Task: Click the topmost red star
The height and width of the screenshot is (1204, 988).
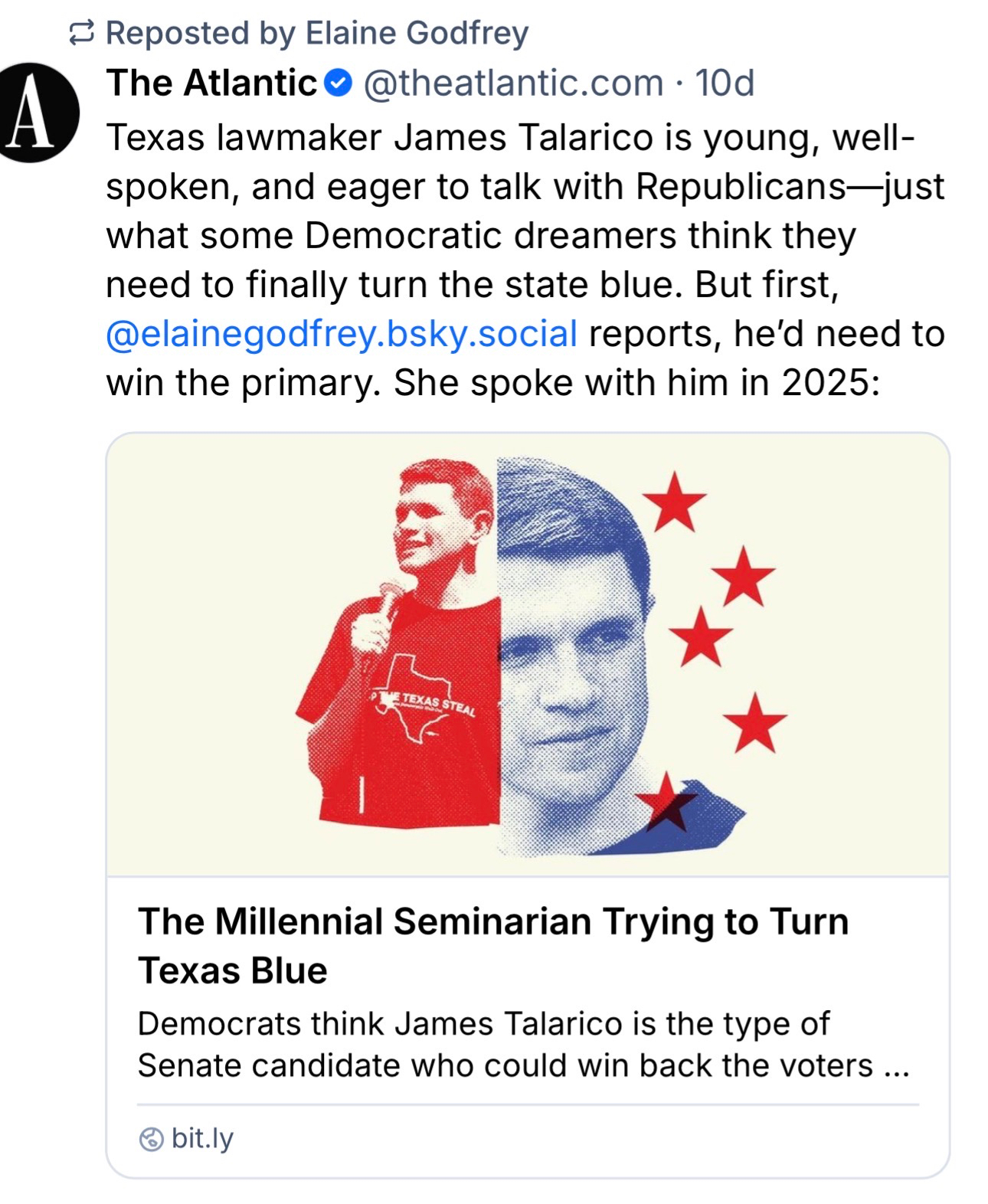Action: tap(674, 502)
